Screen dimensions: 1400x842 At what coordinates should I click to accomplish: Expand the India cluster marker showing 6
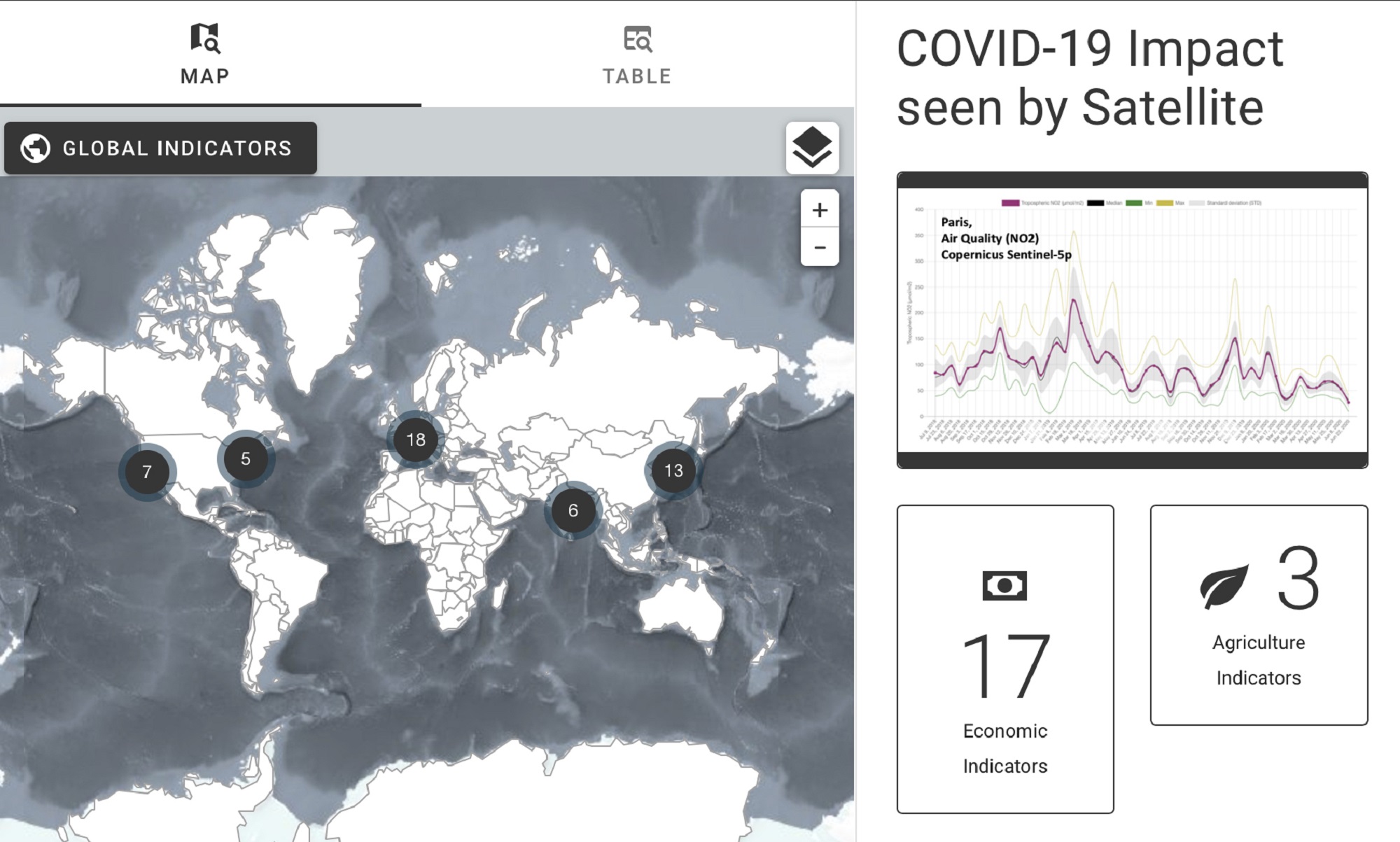click(573, 510)
